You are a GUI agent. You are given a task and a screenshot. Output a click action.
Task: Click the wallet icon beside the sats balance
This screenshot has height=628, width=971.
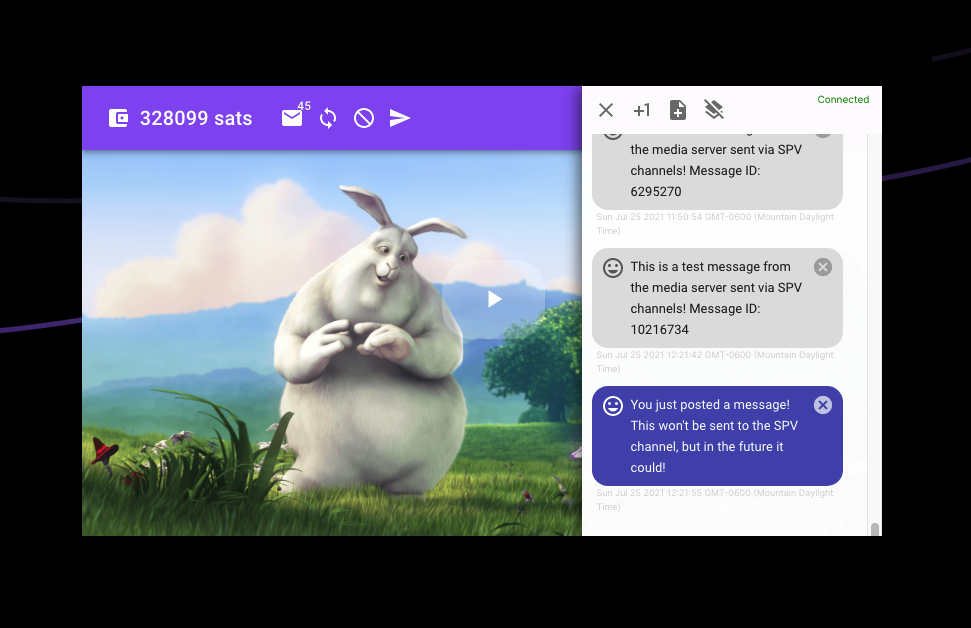[x=118, y=118]
